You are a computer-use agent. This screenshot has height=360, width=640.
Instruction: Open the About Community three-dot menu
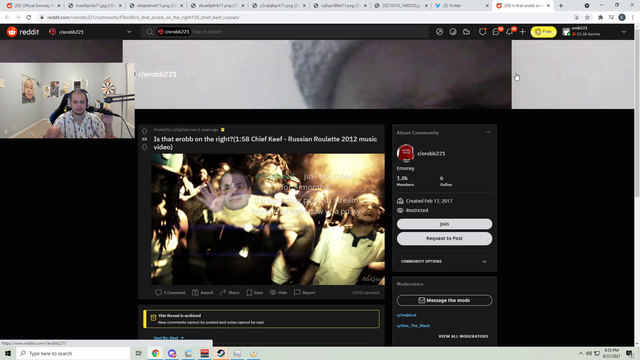[488, 132]
